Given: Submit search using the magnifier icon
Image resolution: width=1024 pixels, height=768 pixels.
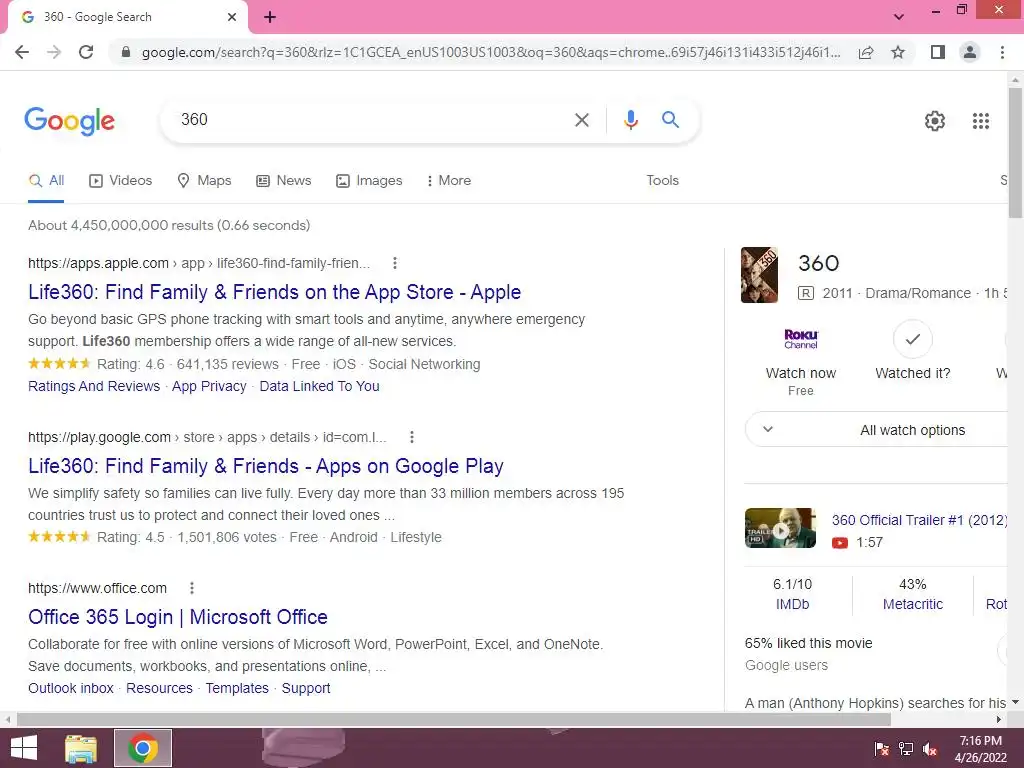Looking at the screenshot, I should pyautogui.click(x=670, y=120).
